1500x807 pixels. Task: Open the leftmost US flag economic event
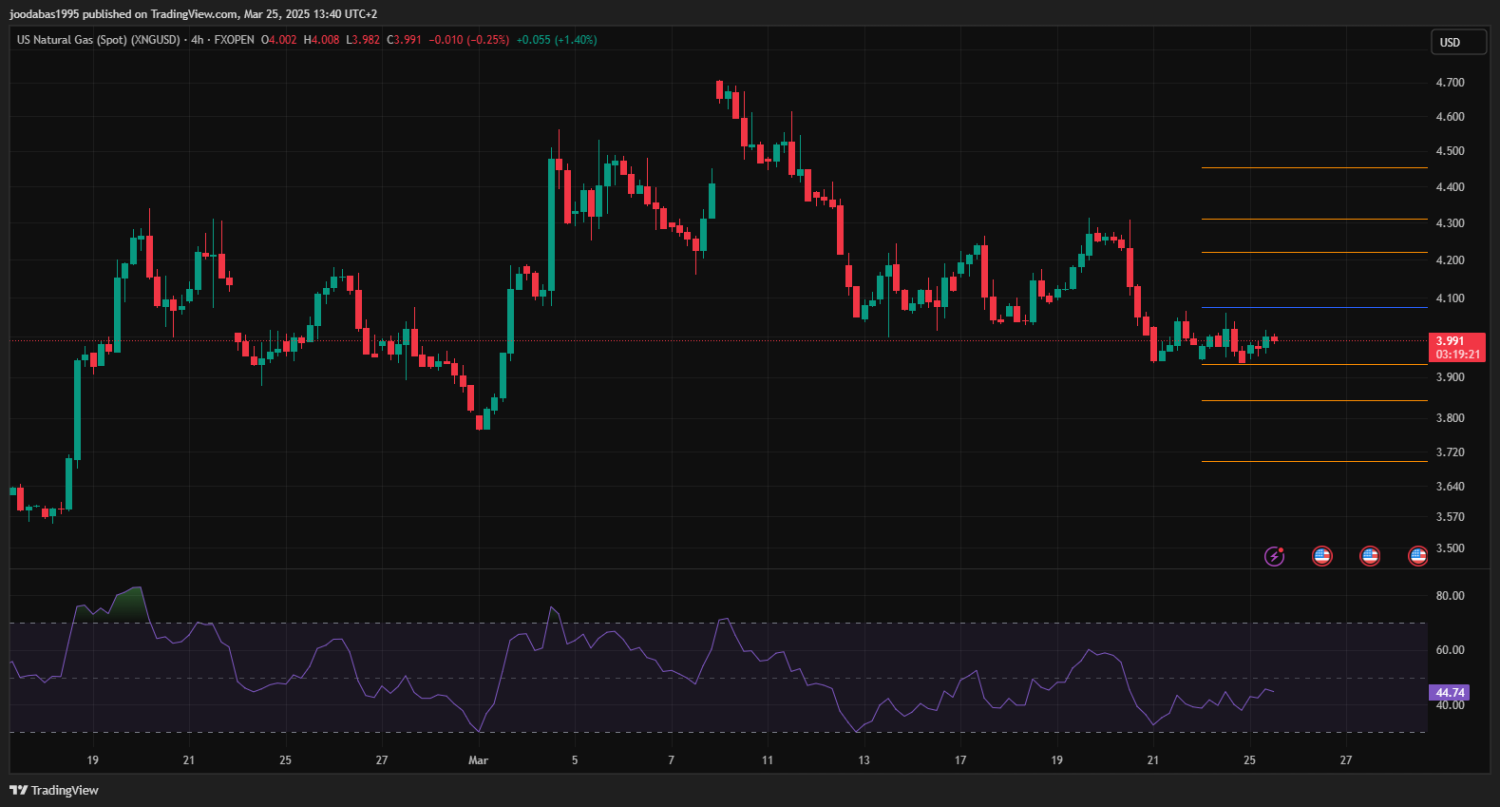tap(1322, 556)
